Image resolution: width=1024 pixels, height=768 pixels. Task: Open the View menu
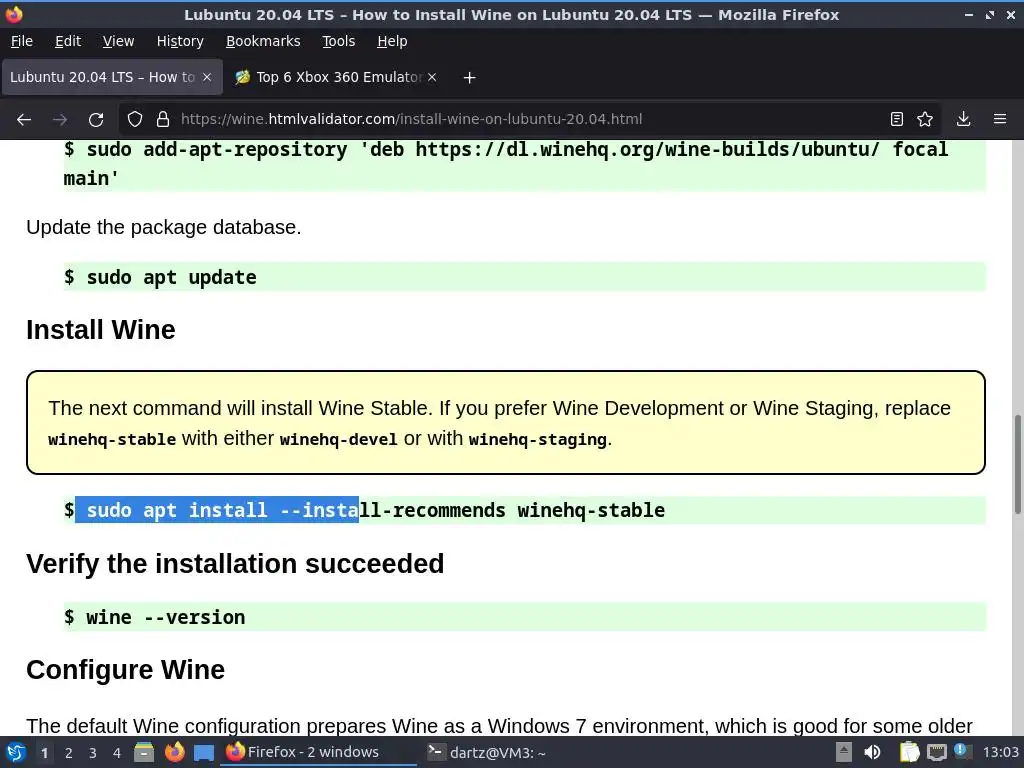118,41
